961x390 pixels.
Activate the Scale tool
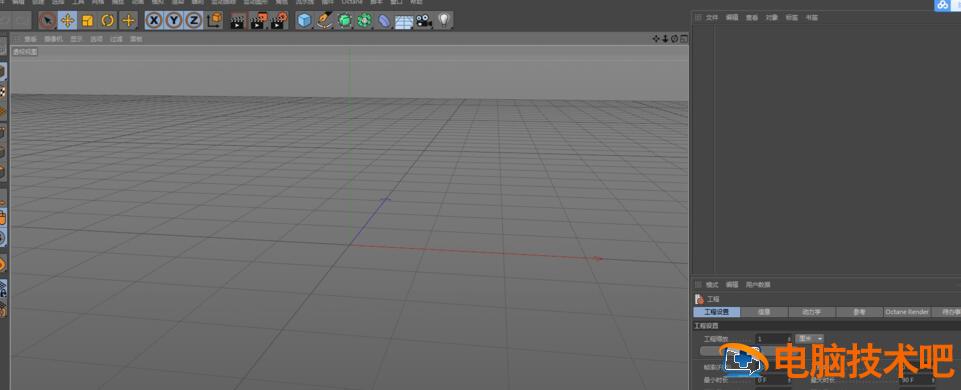tap(88, 21)
